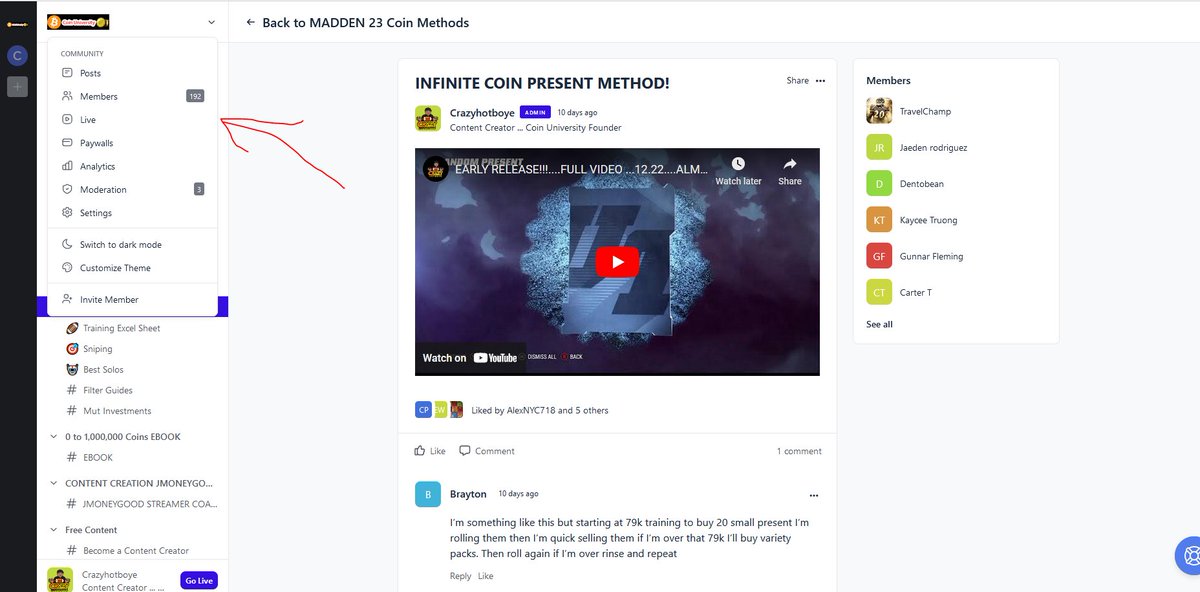
Task: Open the EBOOK space
Action: pos(97,457)
